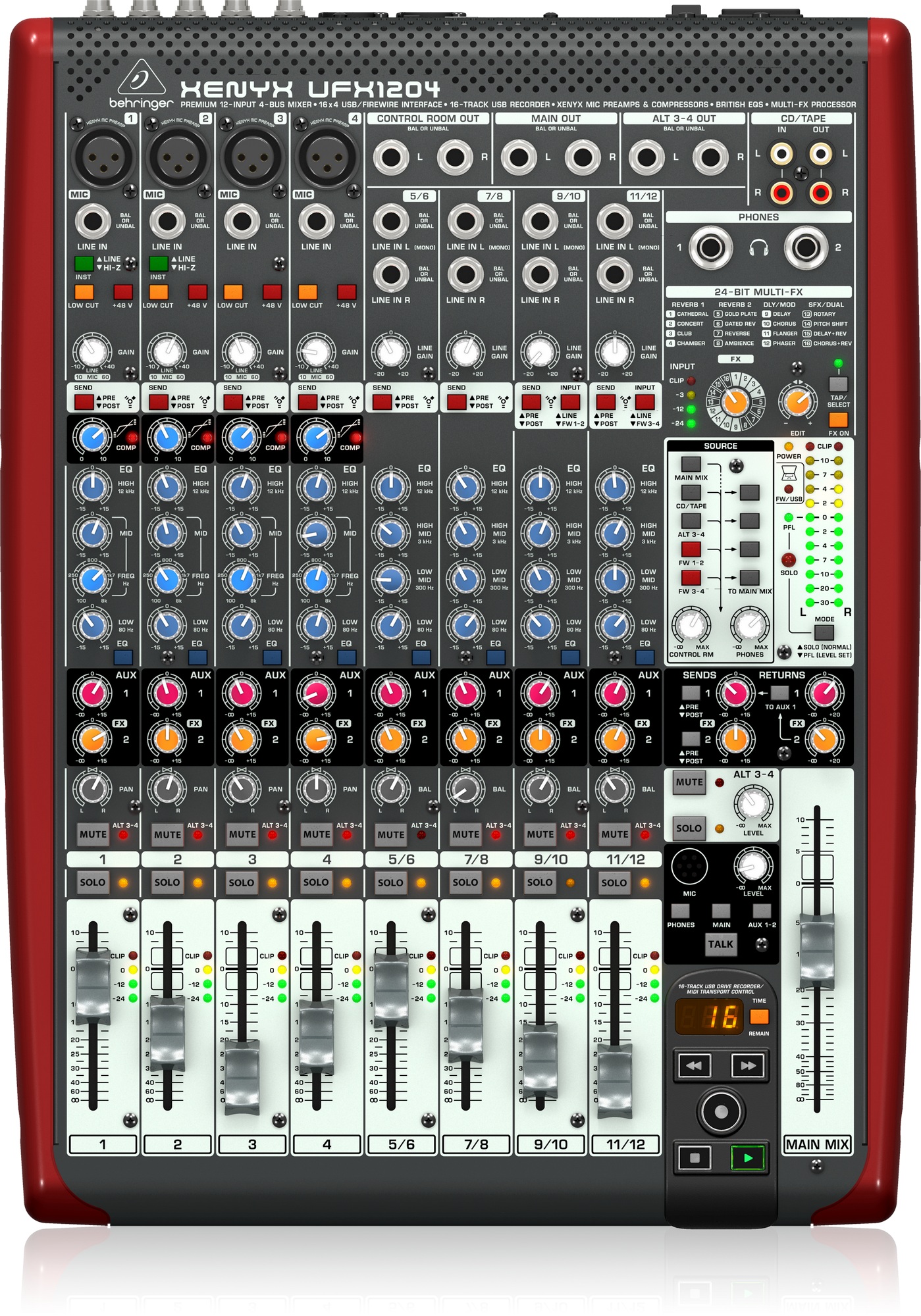Click the channel 1 fader
Viewport: 921px width, 1316px height.
coord(93,987)
